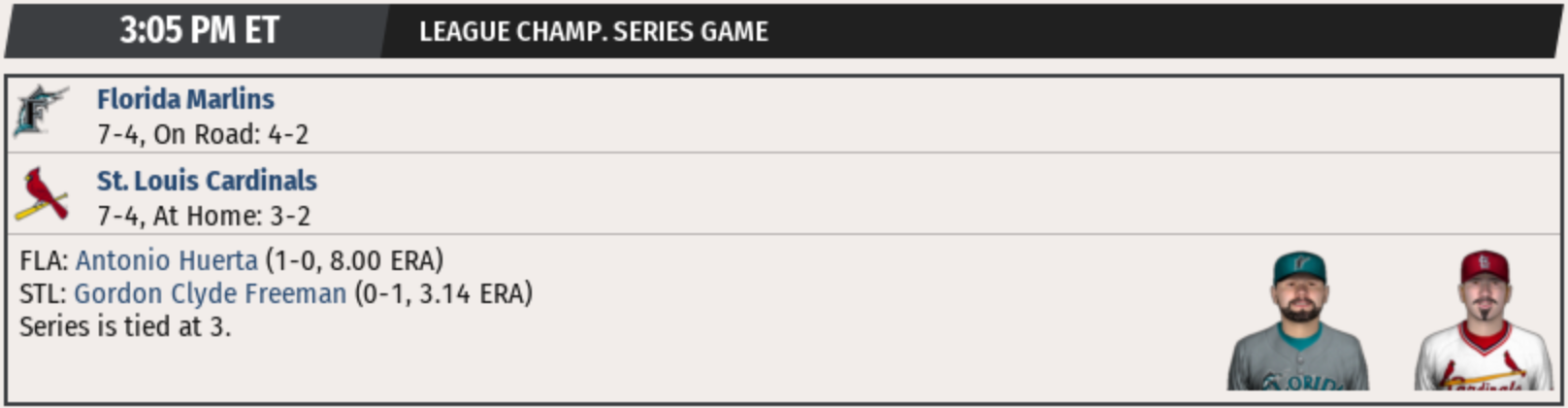Click the St. Louis Cardinals bird logo
The width and height of the screenshot is (1568, 408).
(41, 193)
